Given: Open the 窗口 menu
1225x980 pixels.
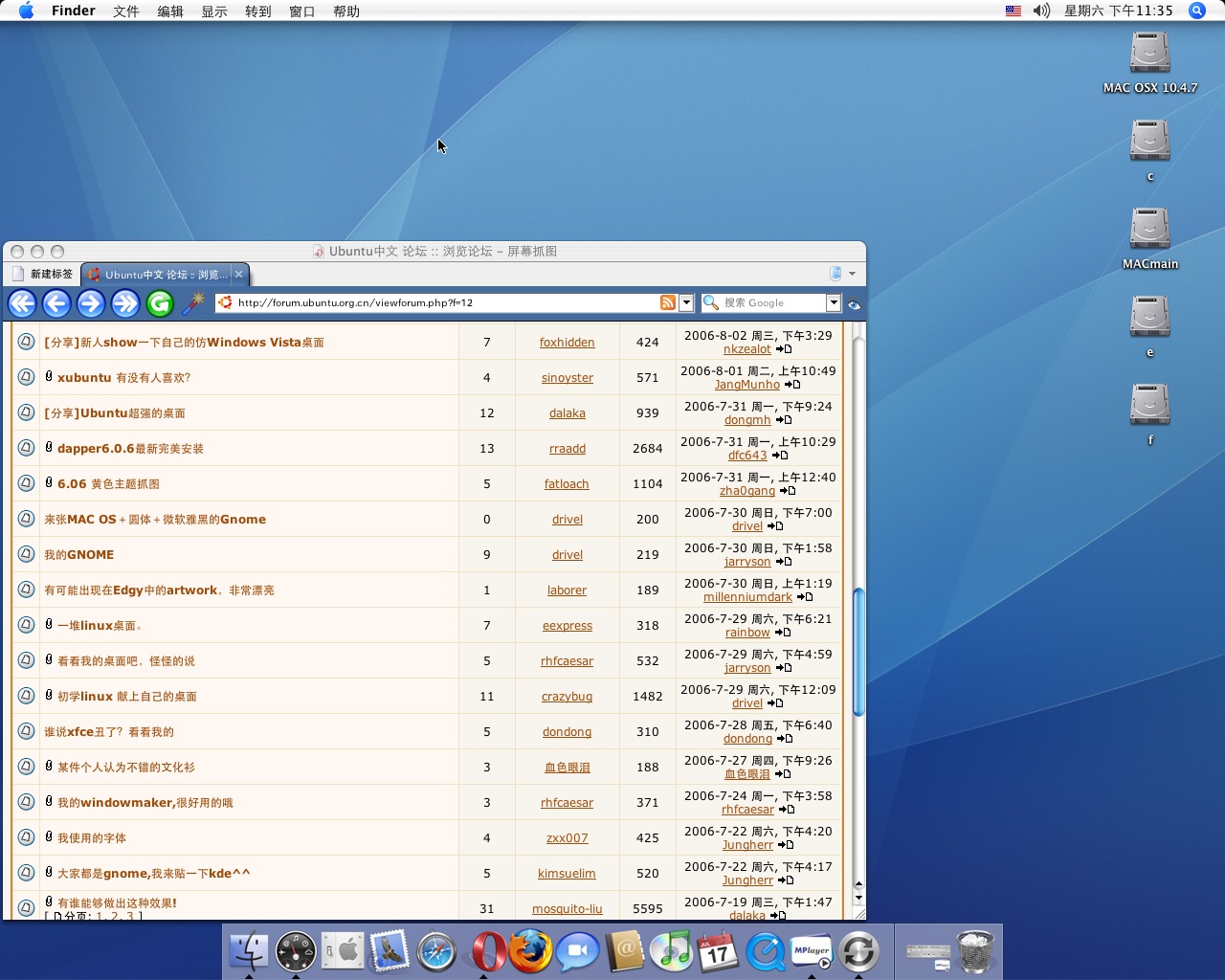Looking at the screenshot, I should tap(302, 11).
